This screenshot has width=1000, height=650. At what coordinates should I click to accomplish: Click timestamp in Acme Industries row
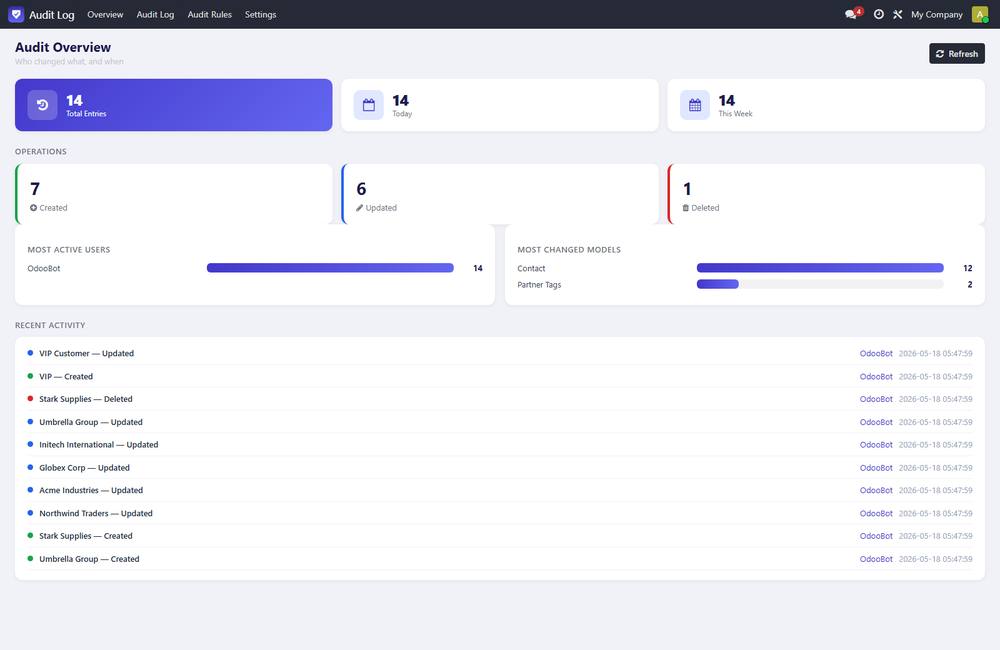(x=936, y=490)
